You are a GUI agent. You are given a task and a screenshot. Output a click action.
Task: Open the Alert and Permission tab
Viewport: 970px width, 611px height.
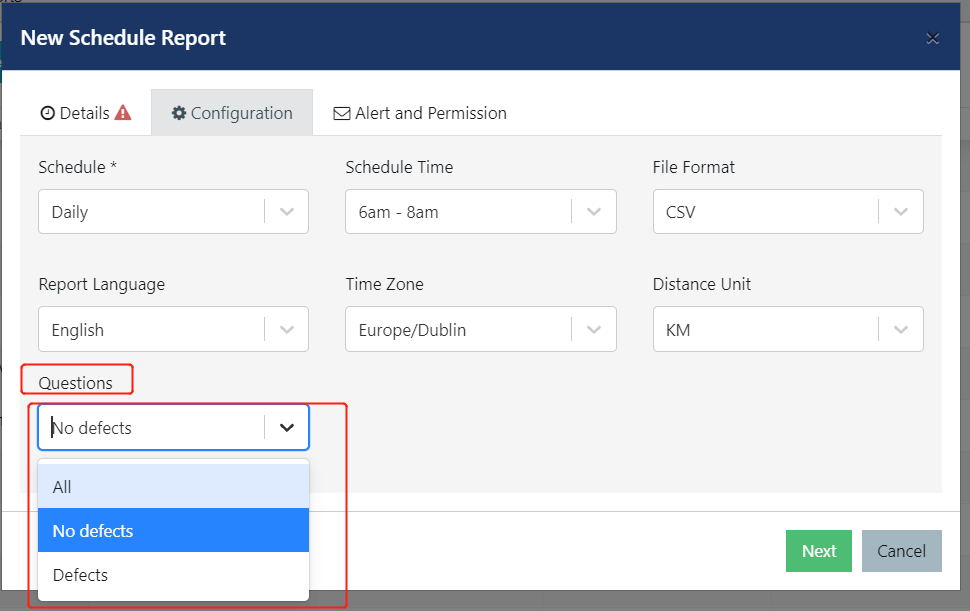pyautogui.click(x=420, y=113)
